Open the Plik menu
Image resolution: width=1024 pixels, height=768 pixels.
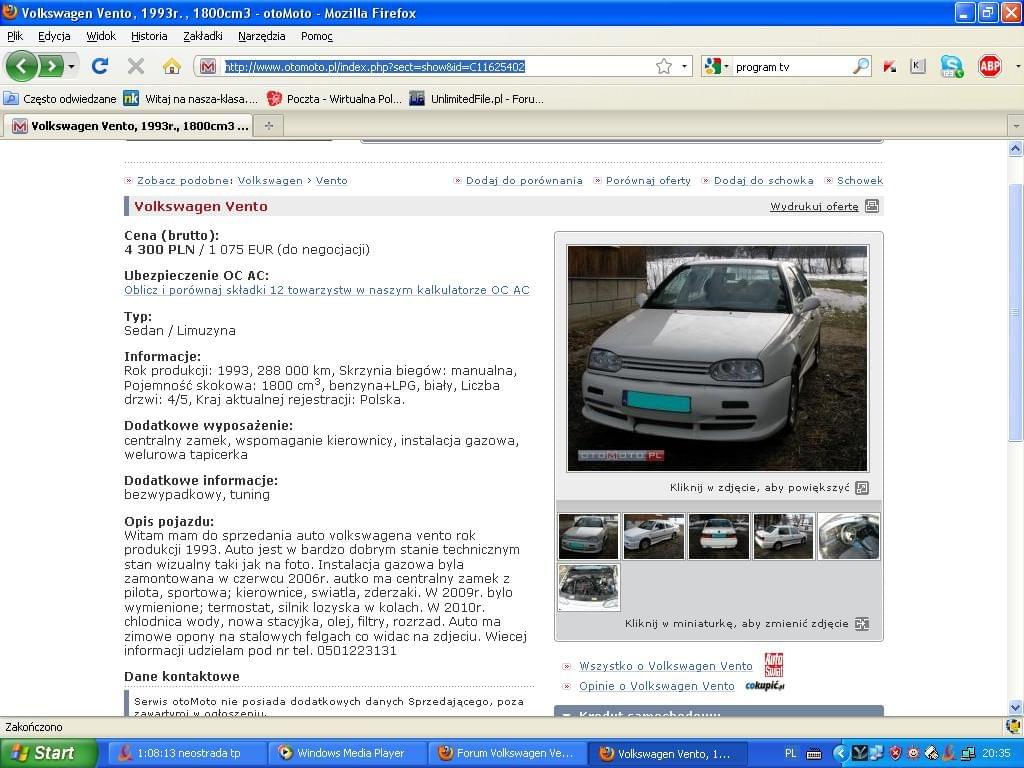[14, 36]
